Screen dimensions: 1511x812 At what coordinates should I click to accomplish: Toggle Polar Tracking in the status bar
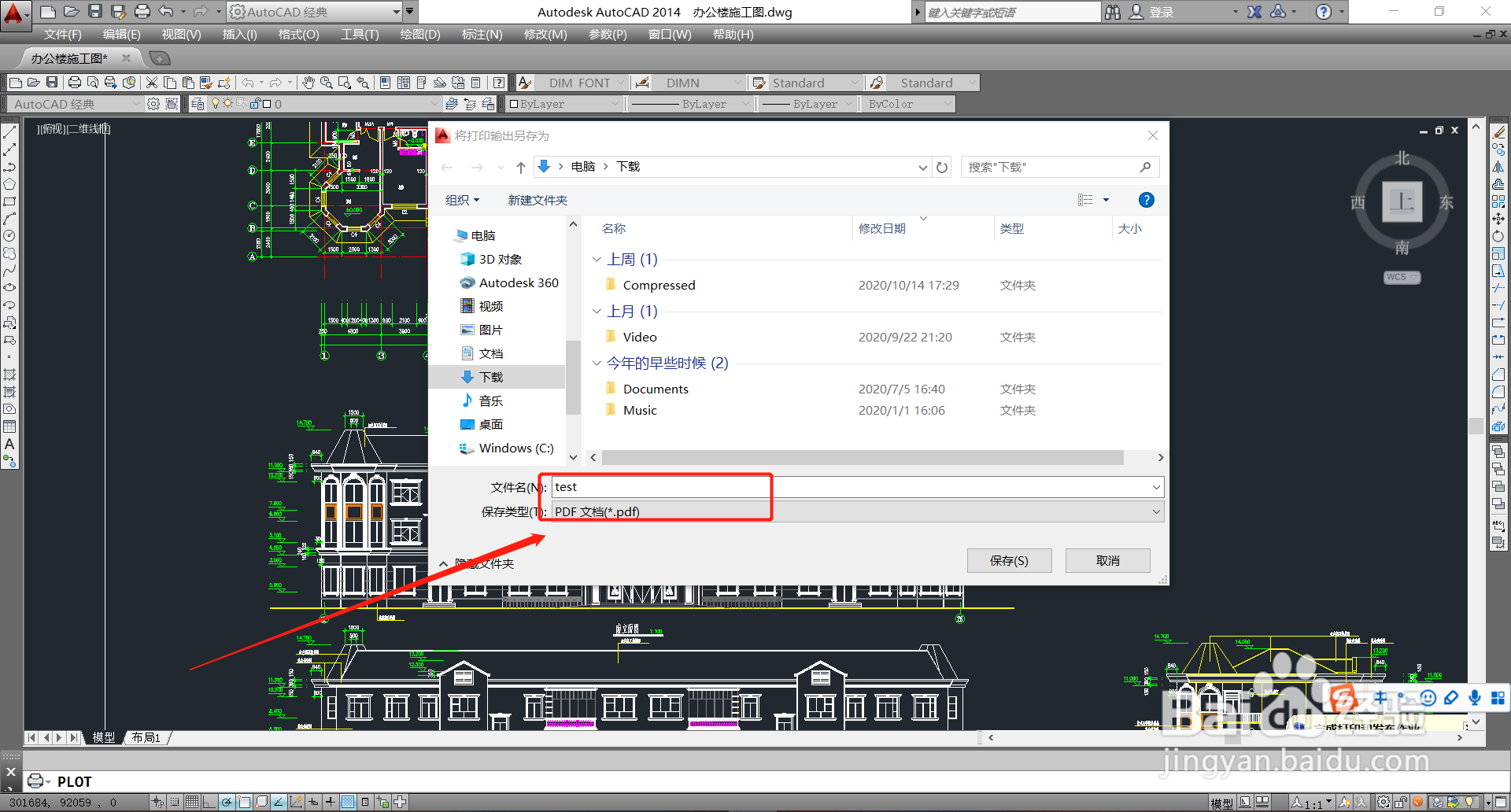227,803
